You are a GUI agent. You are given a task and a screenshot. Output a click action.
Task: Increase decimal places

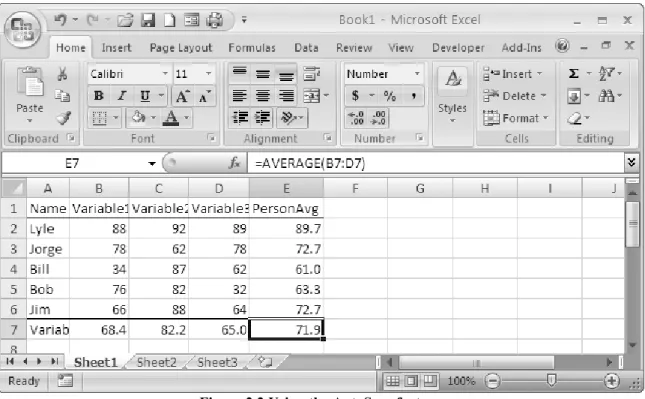[x=356, y=118]
